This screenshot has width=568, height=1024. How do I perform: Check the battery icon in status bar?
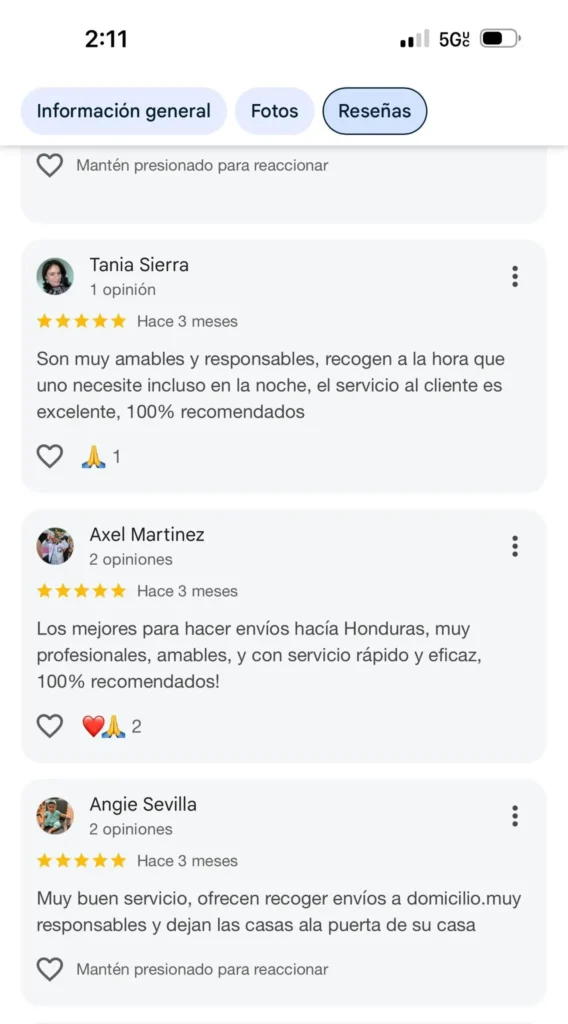pos(500,39)
